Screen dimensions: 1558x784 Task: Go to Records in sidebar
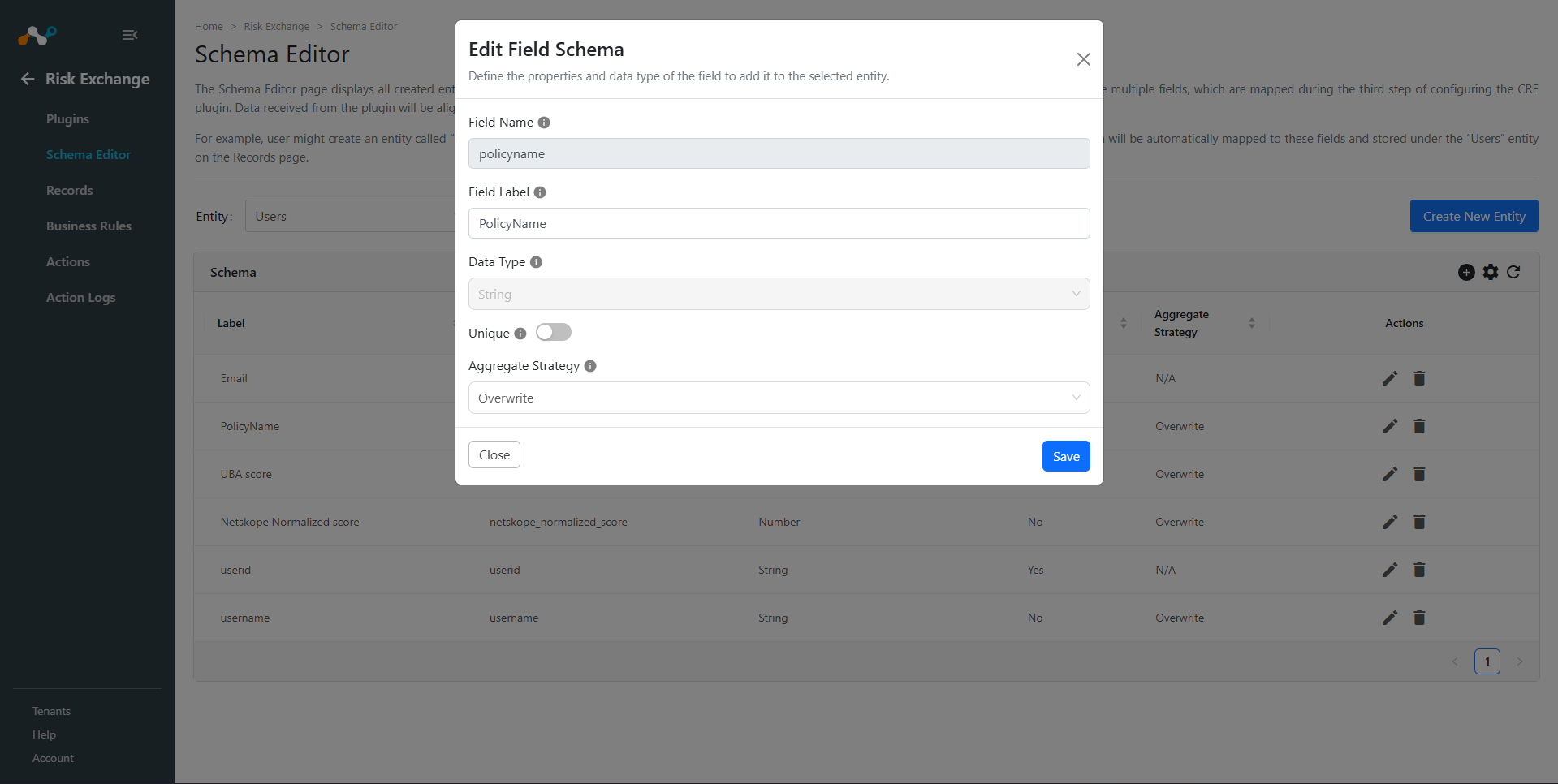pyautogui.click(x=69, y=191)
